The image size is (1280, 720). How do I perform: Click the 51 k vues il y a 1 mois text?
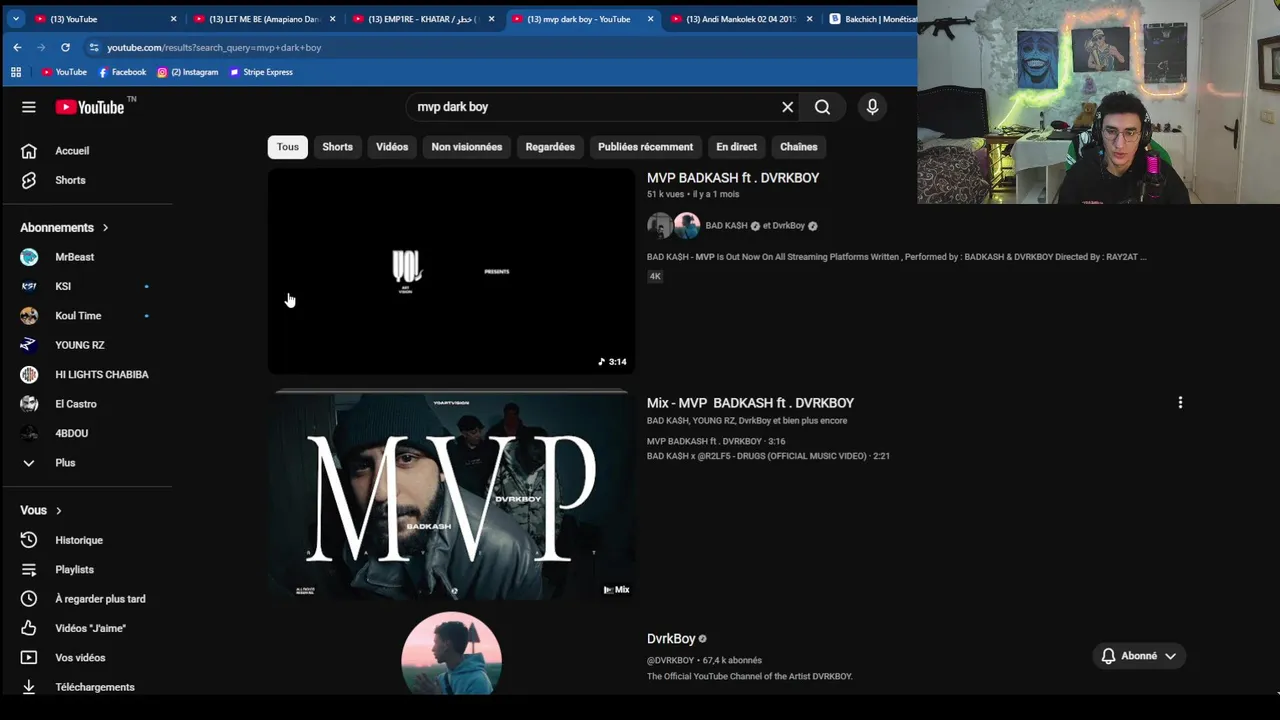pos(693,194)
